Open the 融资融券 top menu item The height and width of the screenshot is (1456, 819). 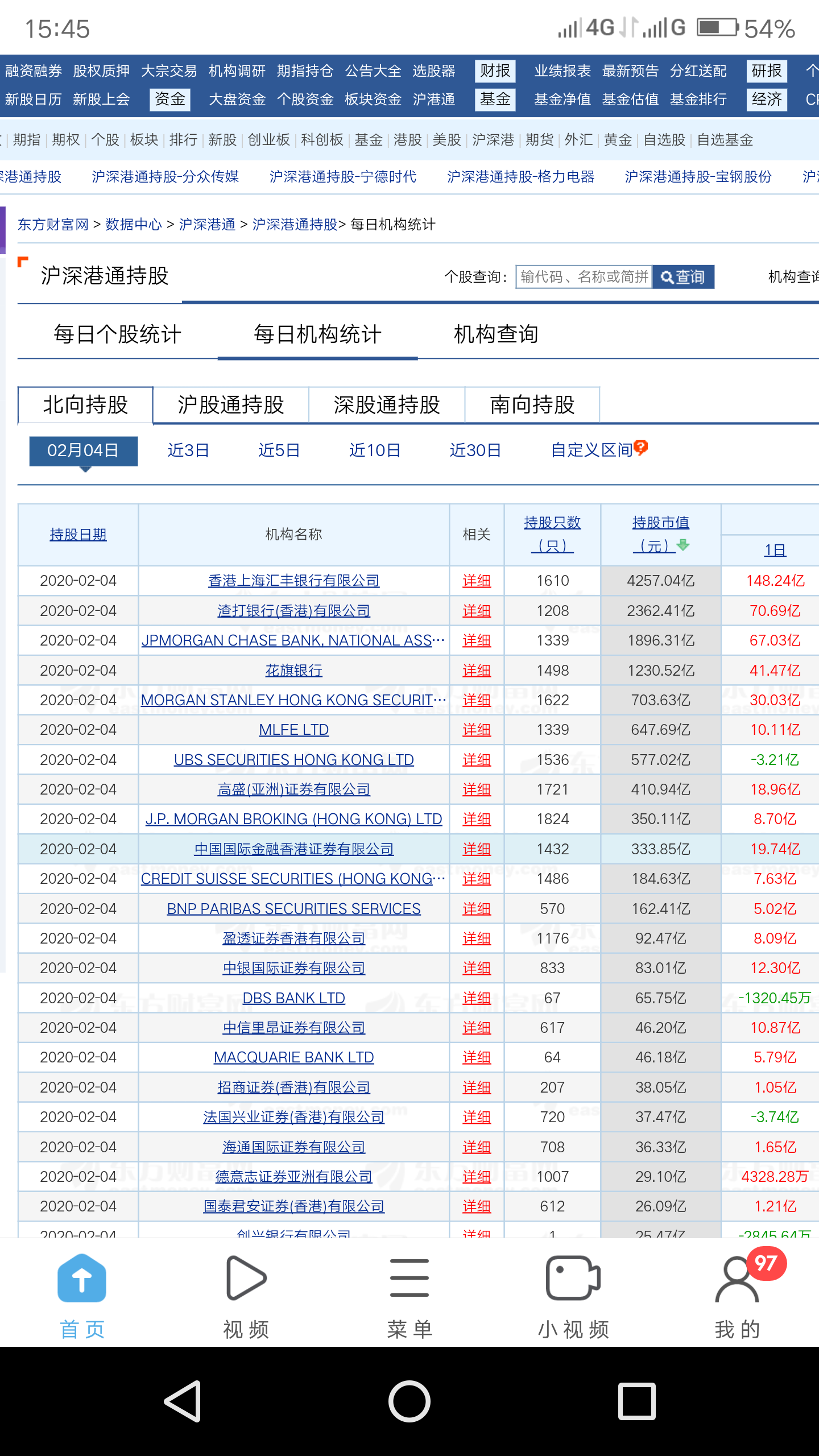click(x=34, y=71)
